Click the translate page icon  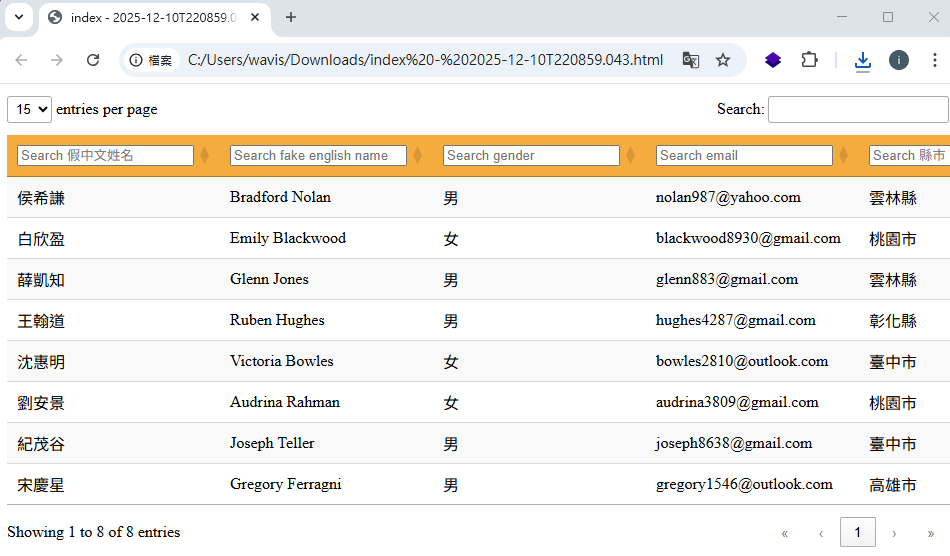point(690,60)
